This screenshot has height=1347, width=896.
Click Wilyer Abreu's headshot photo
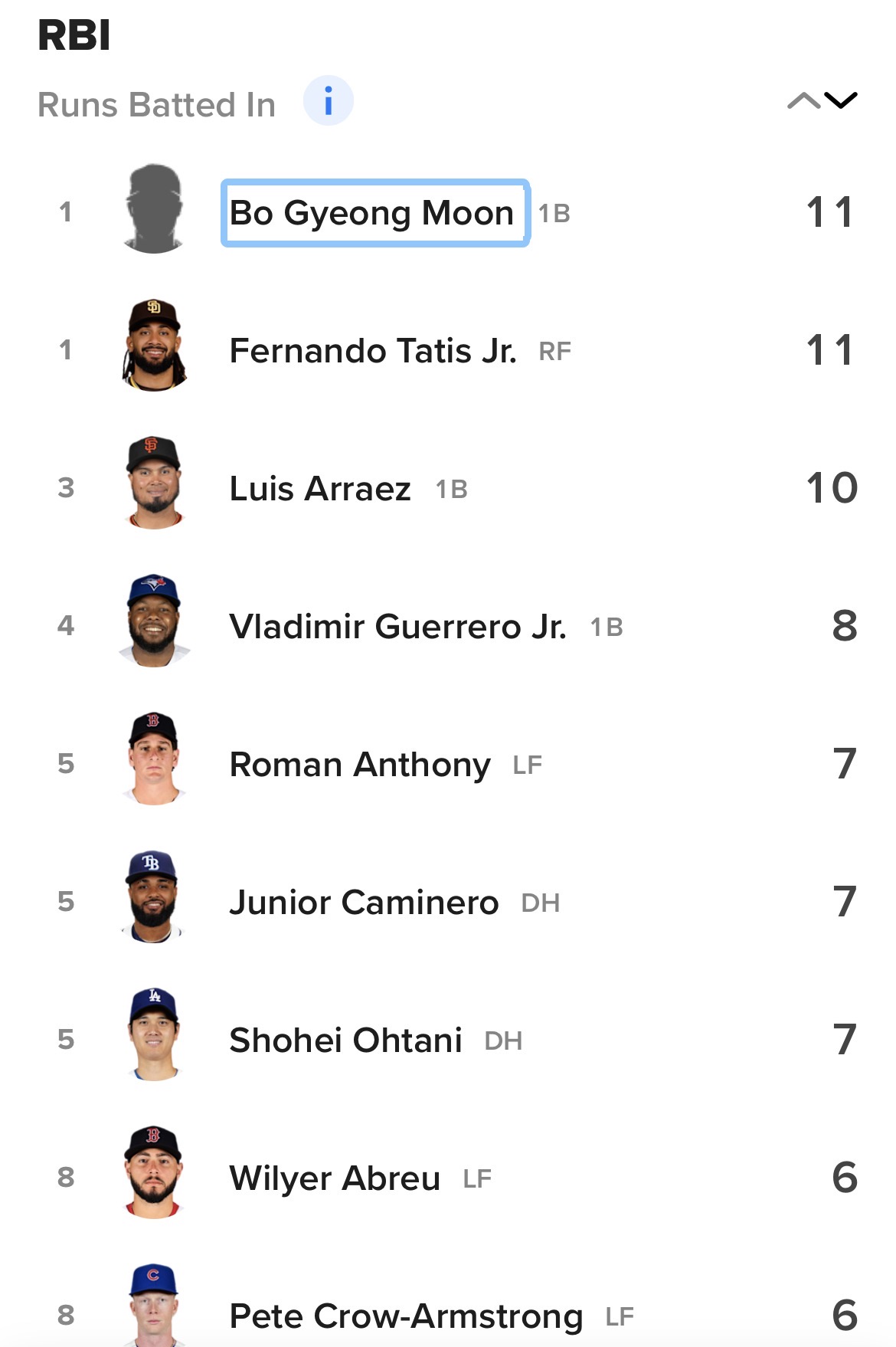coord(154,1173)
